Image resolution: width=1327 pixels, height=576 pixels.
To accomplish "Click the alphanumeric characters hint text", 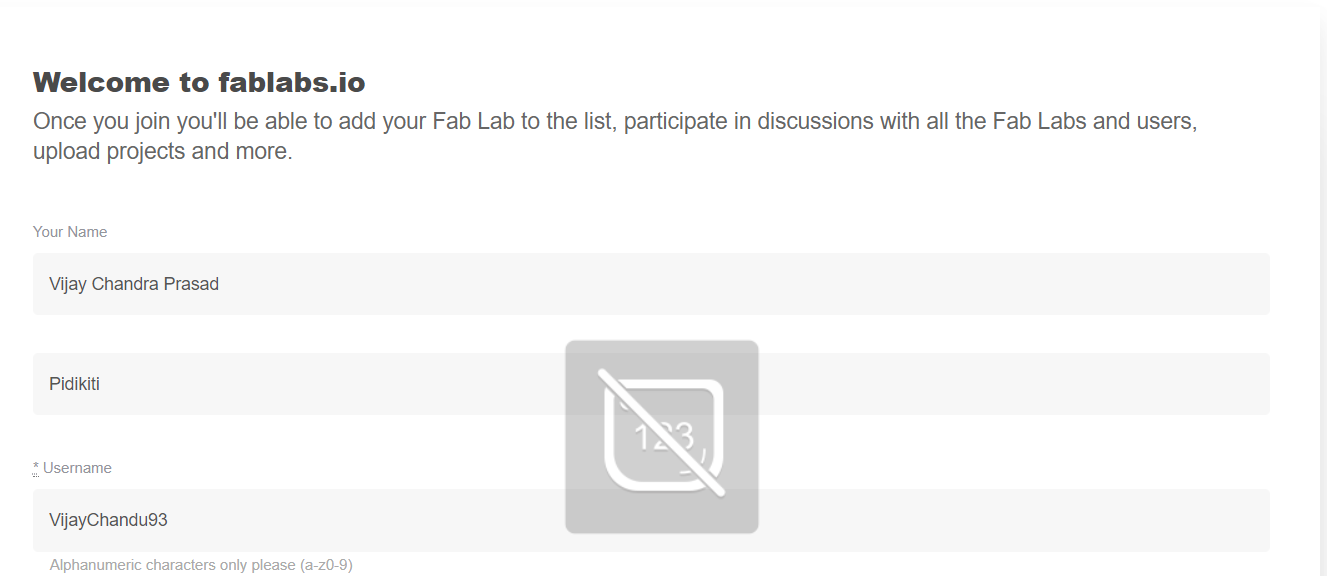I will pos(200,565).
